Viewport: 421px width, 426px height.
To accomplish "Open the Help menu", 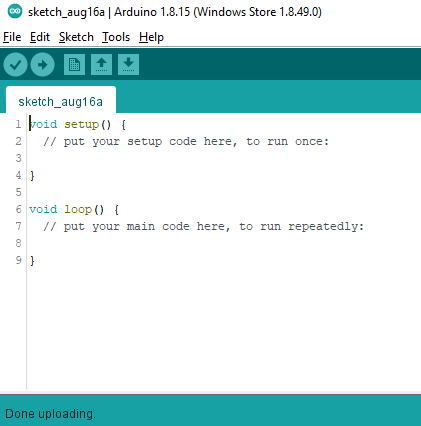I will tap(151, 37).
